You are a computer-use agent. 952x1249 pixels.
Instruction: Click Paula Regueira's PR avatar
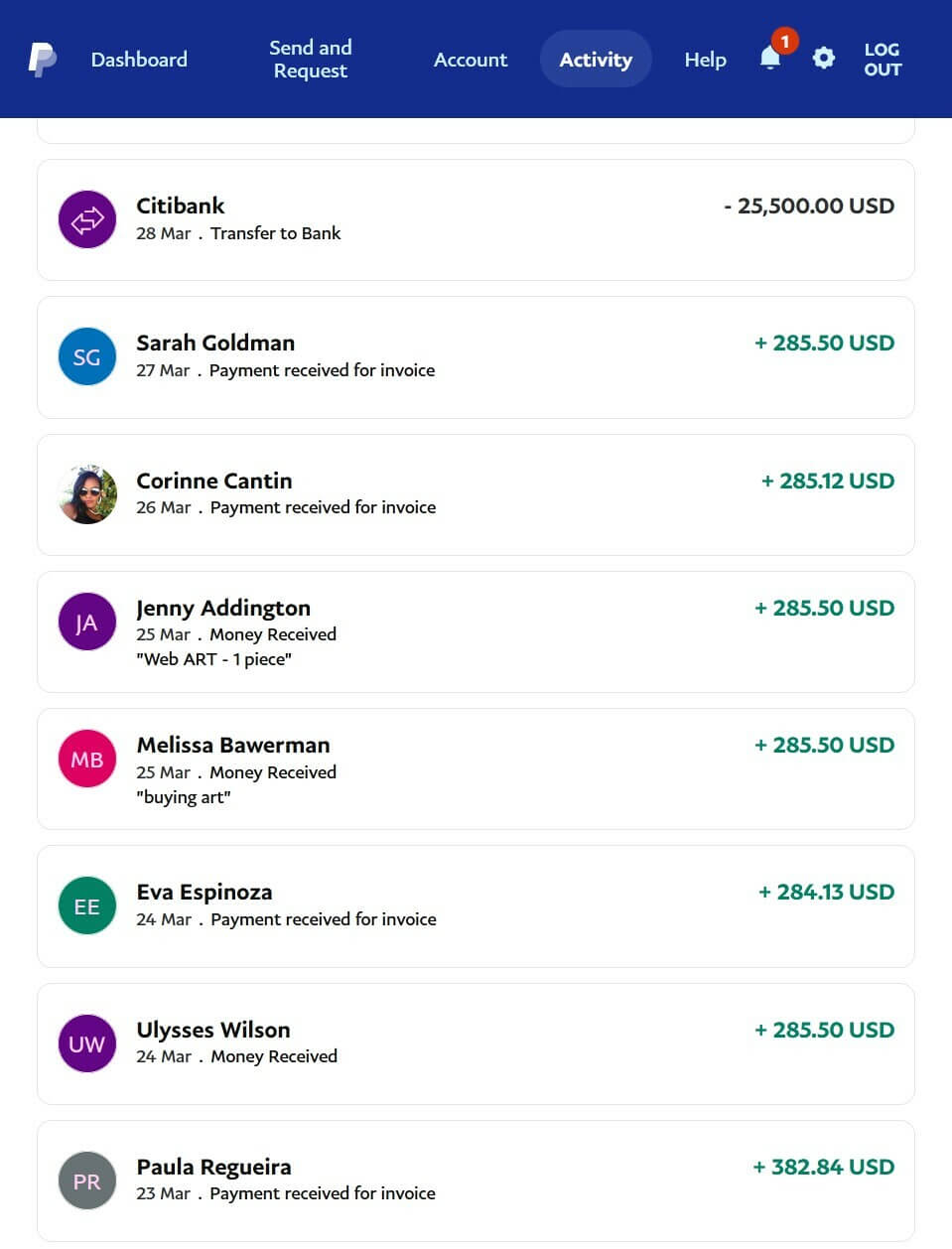[x=87, y=1180]
